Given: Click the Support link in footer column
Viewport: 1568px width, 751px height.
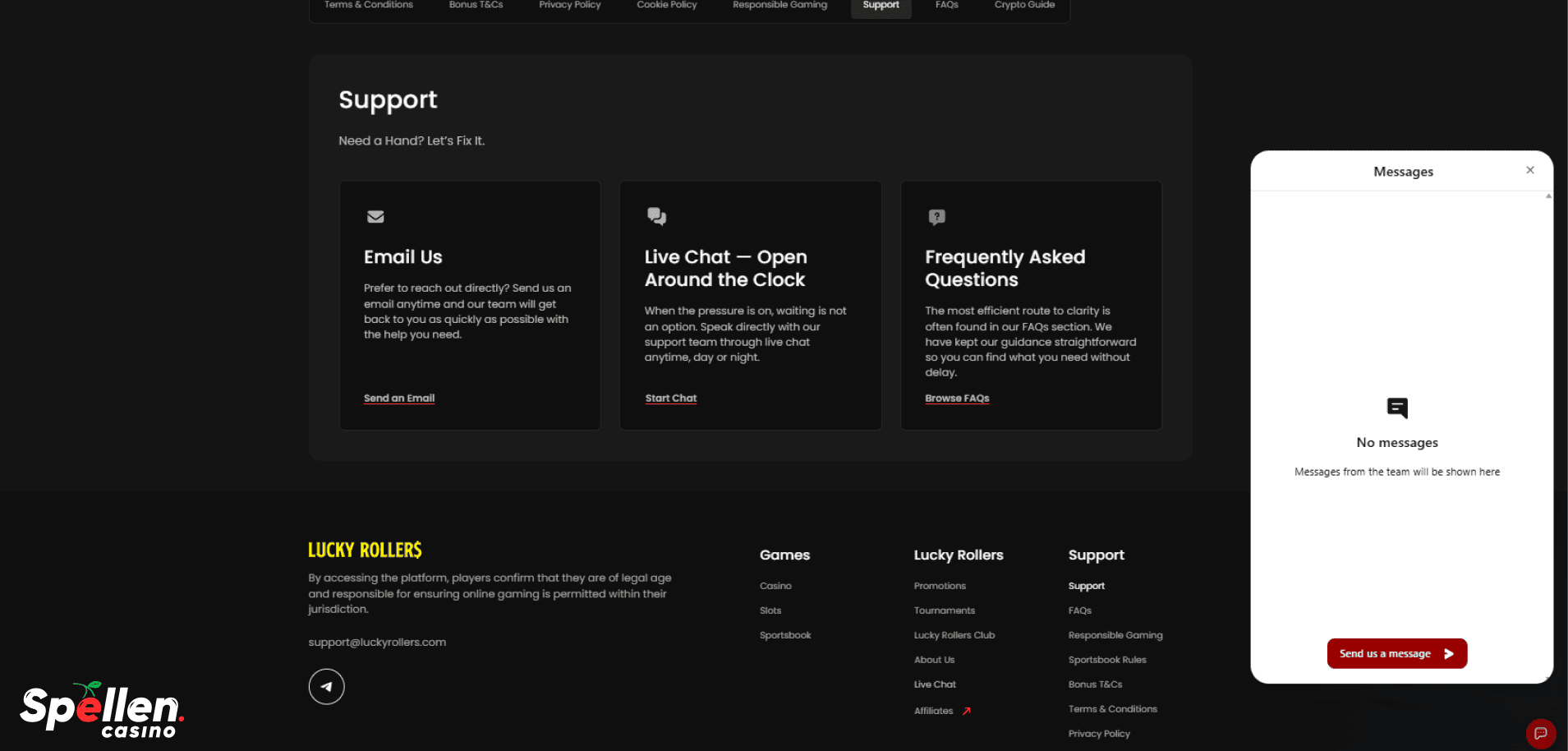Looking at the screenshot, I should (x=1087, y=586).
